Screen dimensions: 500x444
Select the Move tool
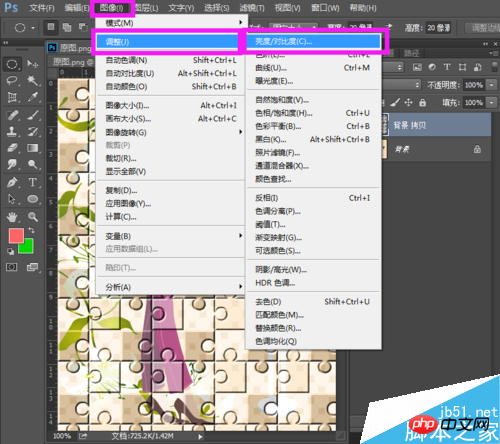tap(32, 64)
